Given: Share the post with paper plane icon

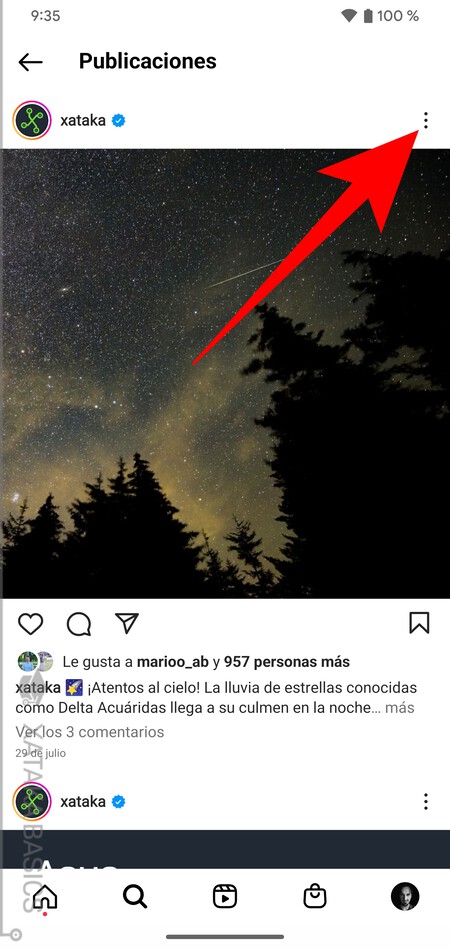Looking at the screenshot, I should tap(127, 623).
